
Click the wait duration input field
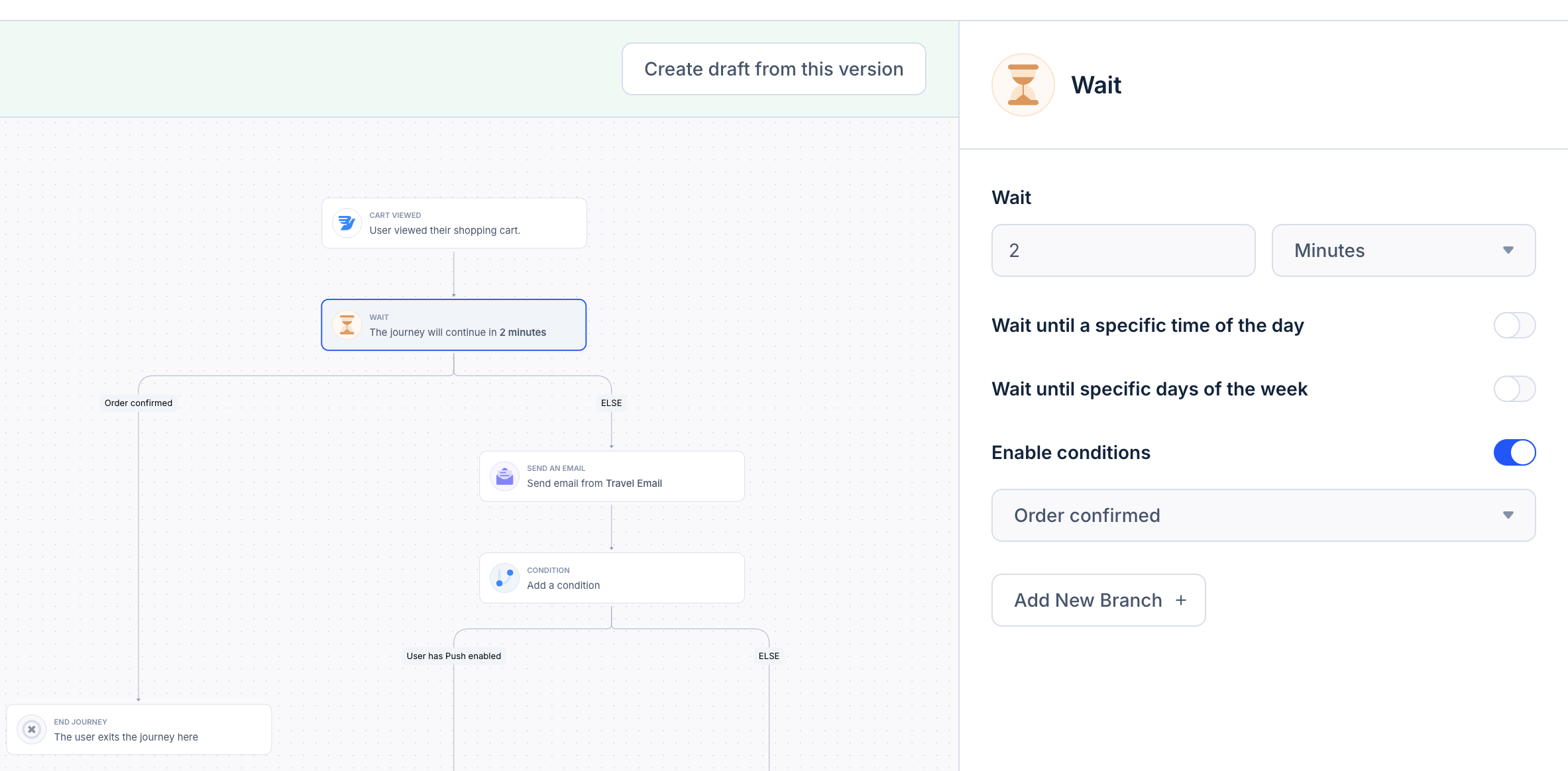(x=1123, y=250)
